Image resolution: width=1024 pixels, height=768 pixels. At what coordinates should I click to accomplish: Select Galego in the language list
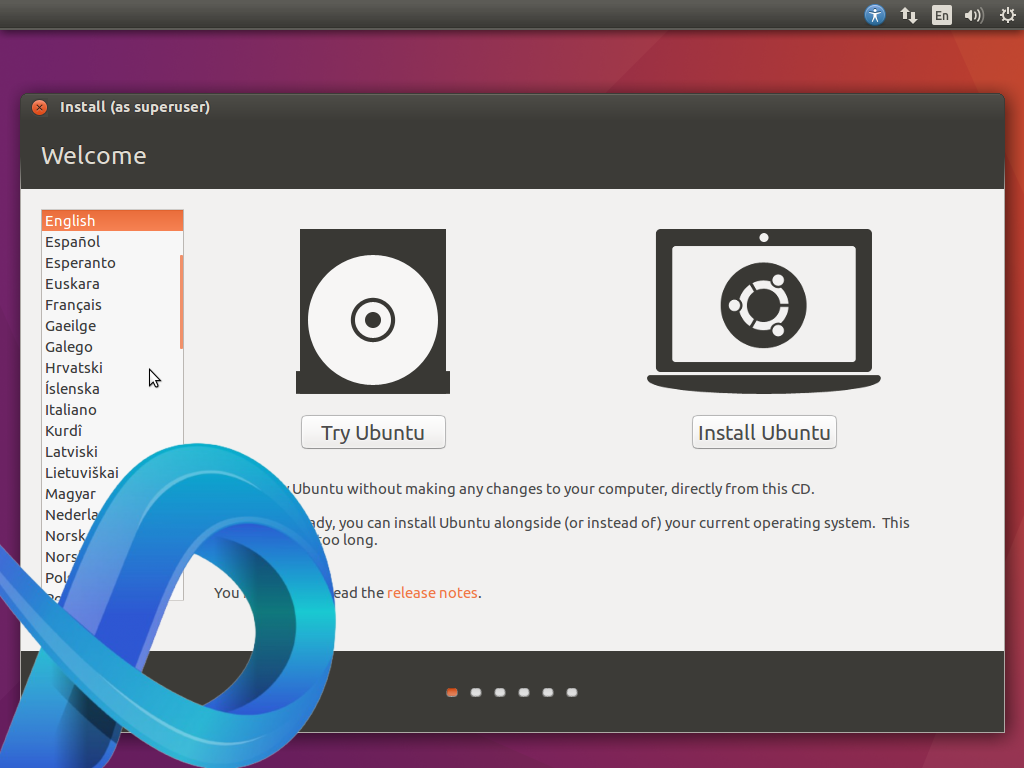tap(112, 347)
